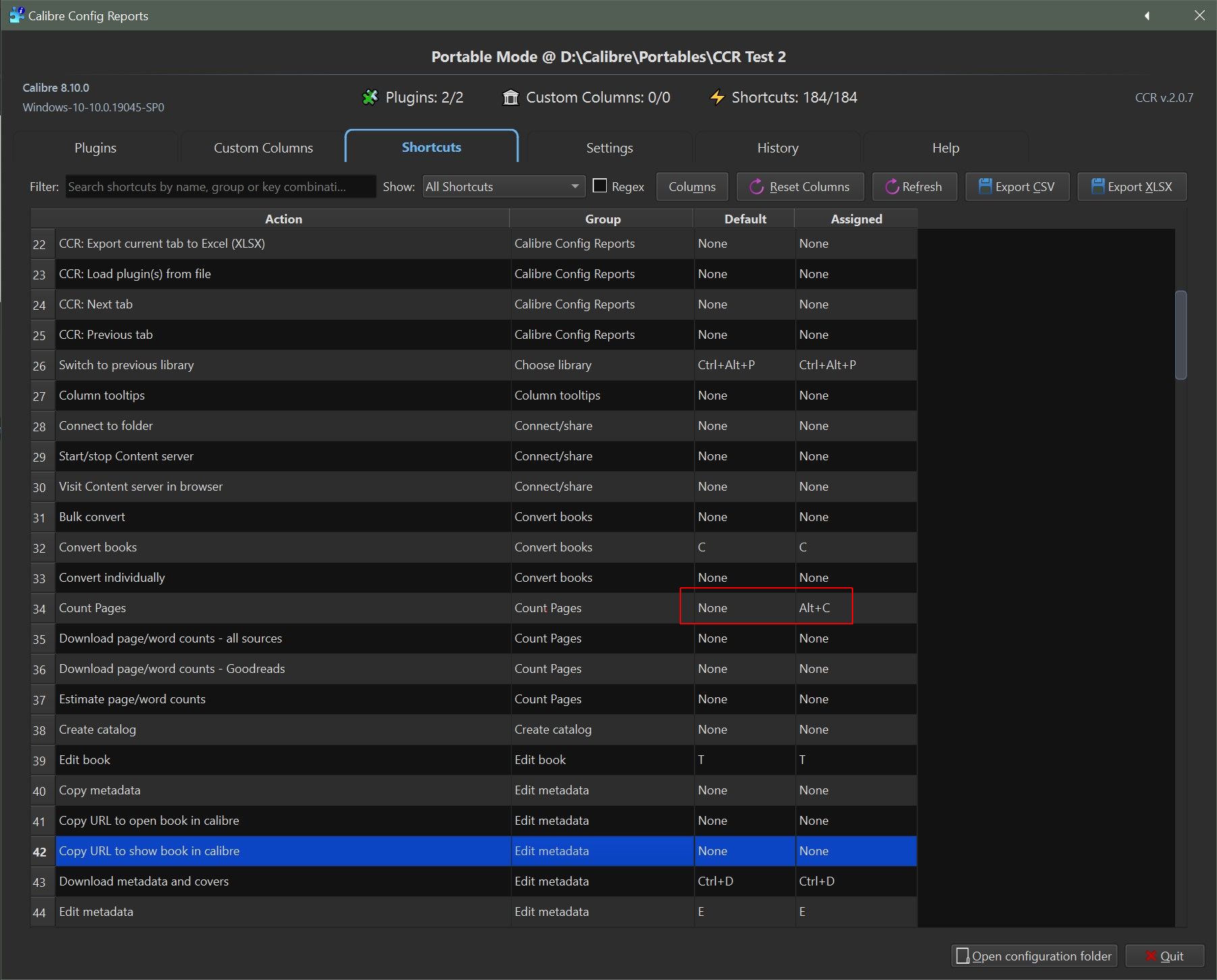The width and height of the screenshot is (1217, 980).
Task: Click the 'Alt+C' assigned shortcut cell
Action: pos(857,608)
